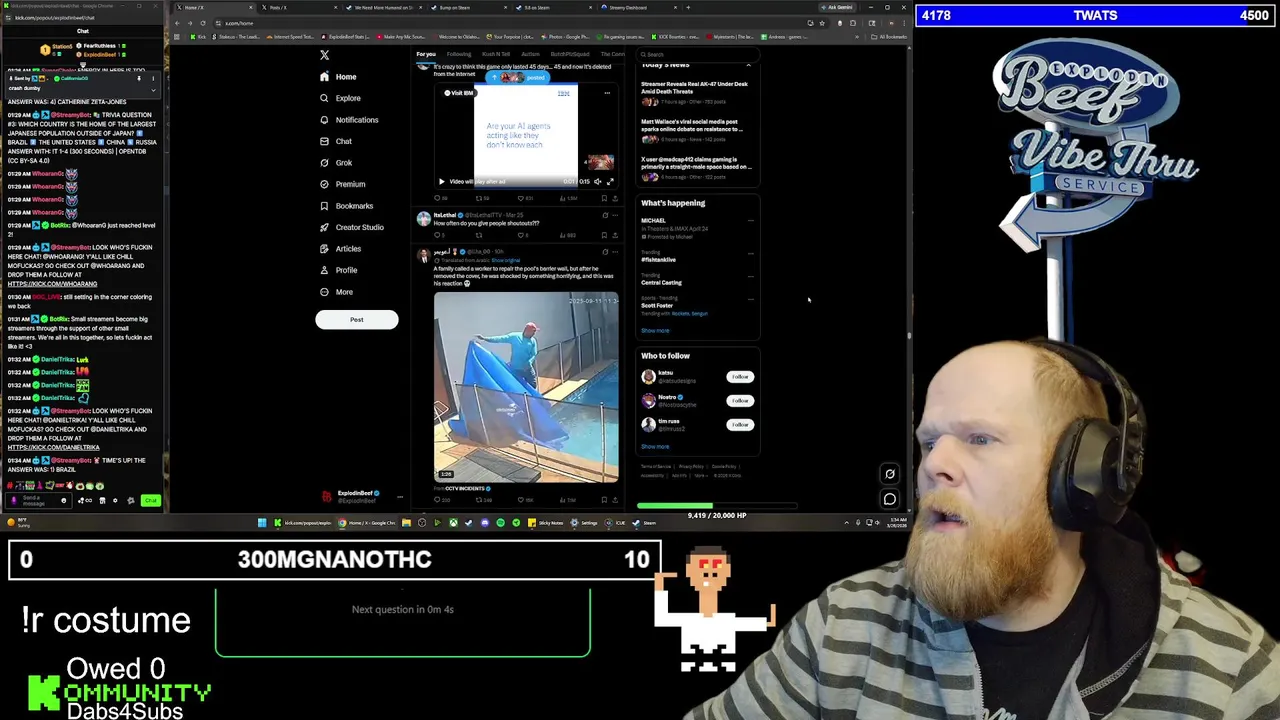This screenshot has height=720, width=1280.
Task: Collapse the Today's News panel
Action: pyautogui.click(x=748, y=65)
